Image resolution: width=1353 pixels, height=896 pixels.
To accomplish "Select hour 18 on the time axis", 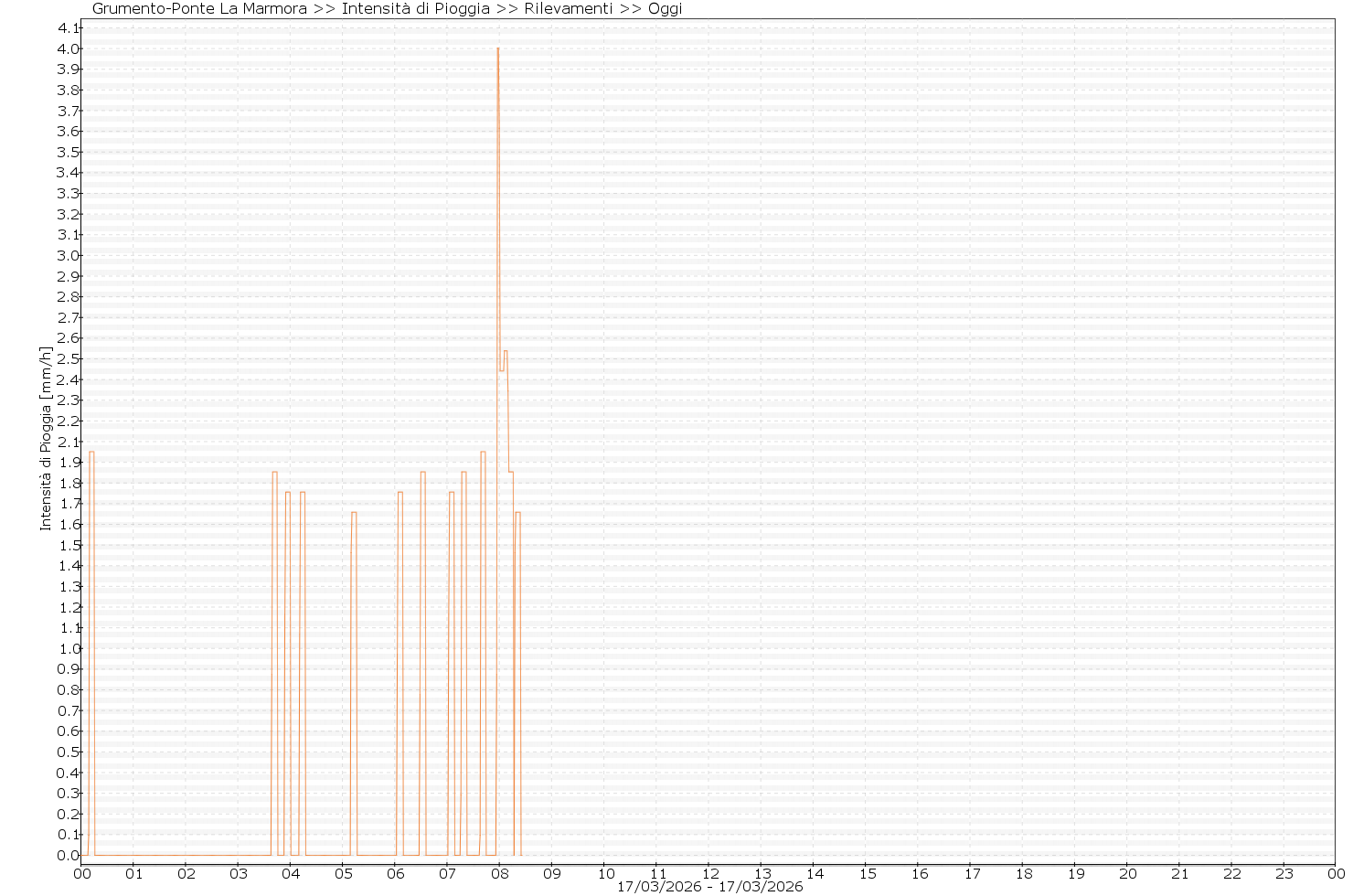I will pyautogui.click(x=1023, y=873).
